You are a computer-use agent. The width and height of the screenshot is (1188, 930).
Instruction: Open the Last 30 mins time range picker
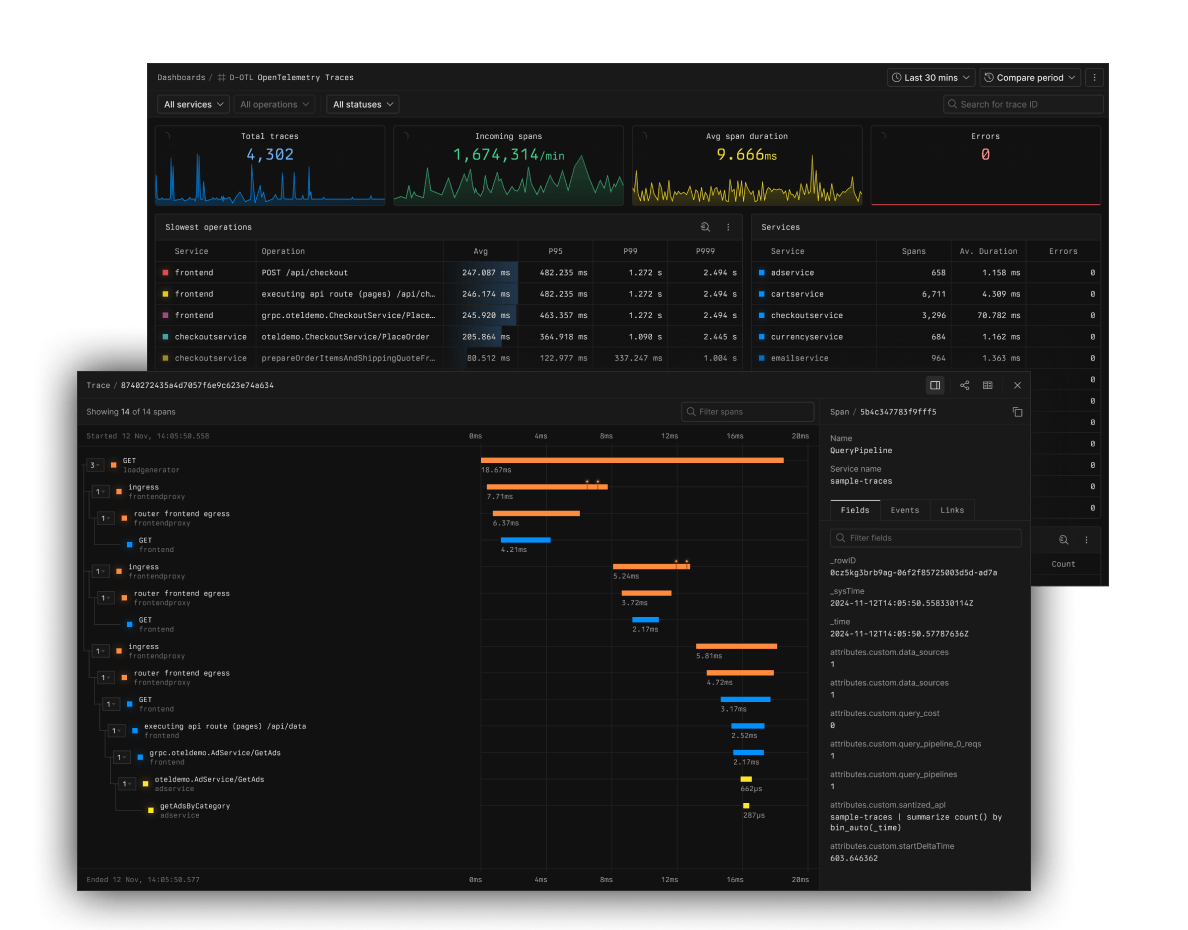click(930, 77)
